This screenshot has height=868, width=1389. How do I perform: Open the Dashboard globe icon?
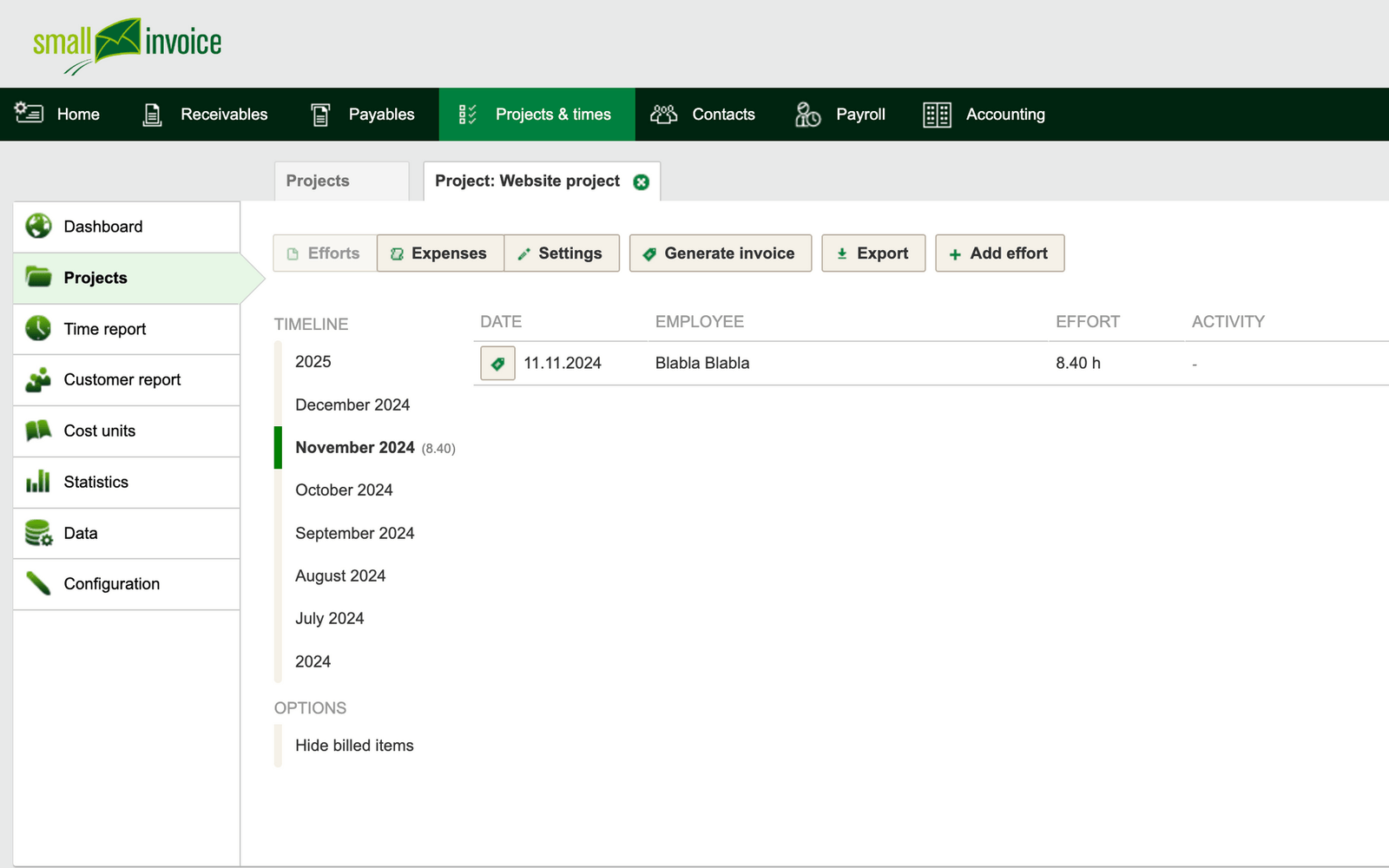click(37, 227)
